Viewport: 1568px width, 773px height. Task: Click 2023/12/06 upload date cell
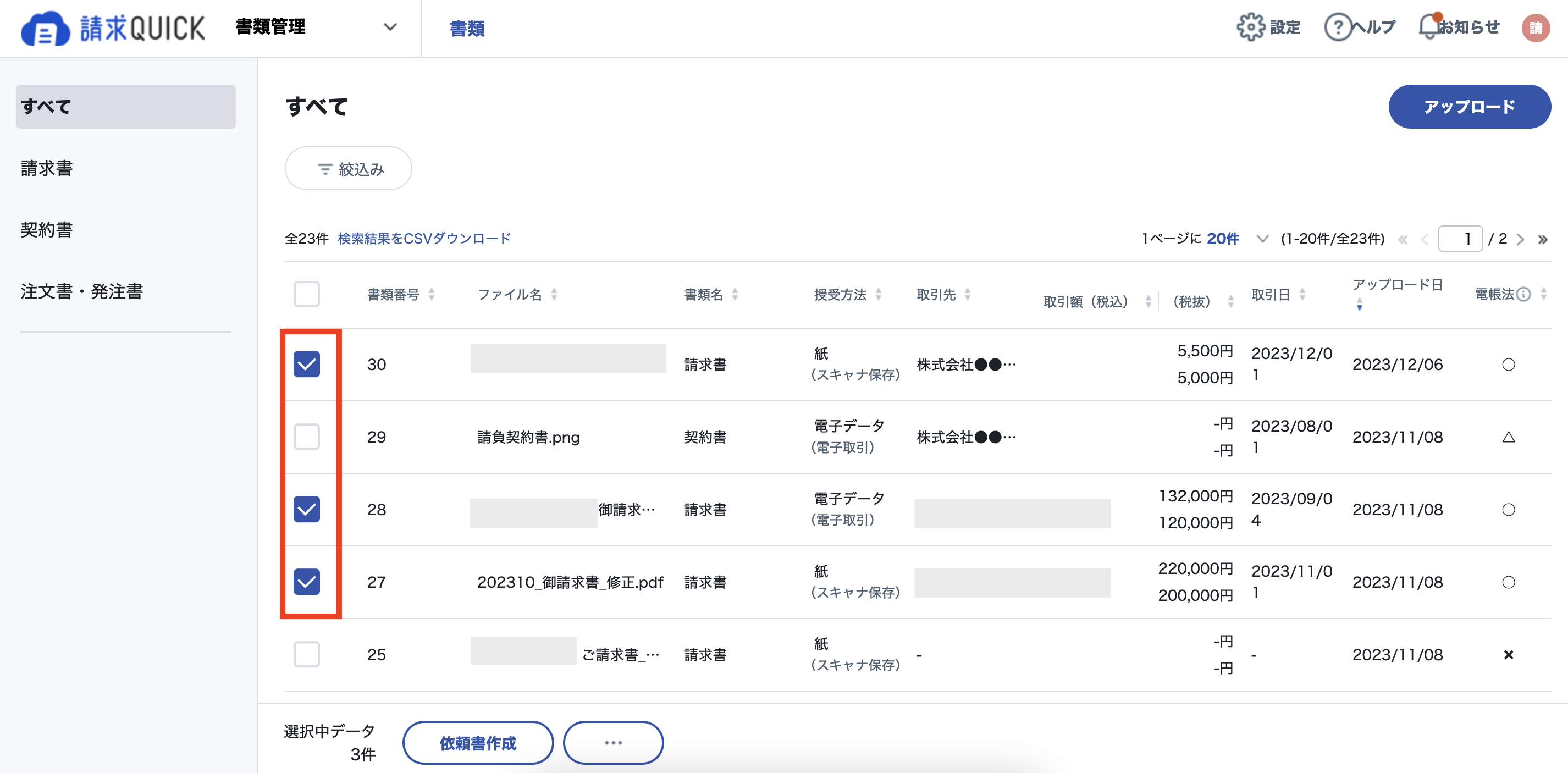tap(1398, 365)
